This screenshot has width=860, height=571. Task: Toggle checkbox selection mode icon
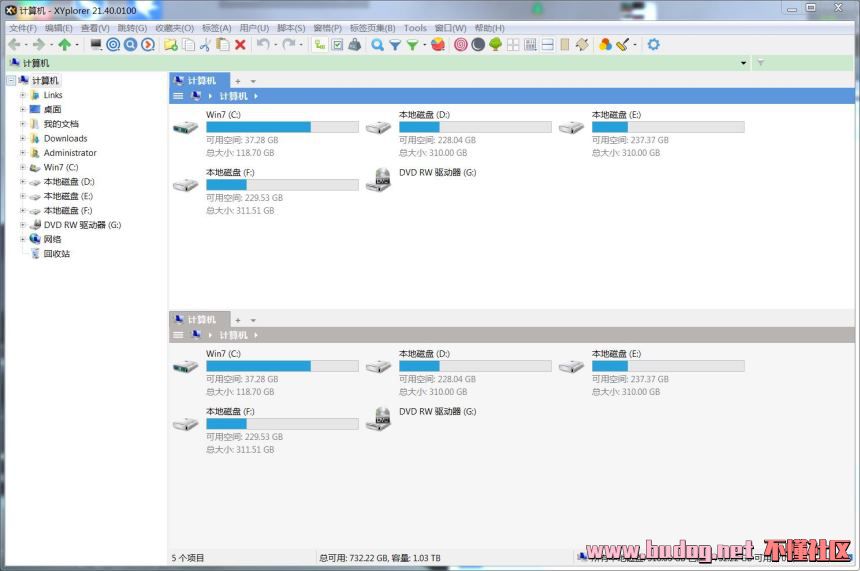(x=337, y=44)
